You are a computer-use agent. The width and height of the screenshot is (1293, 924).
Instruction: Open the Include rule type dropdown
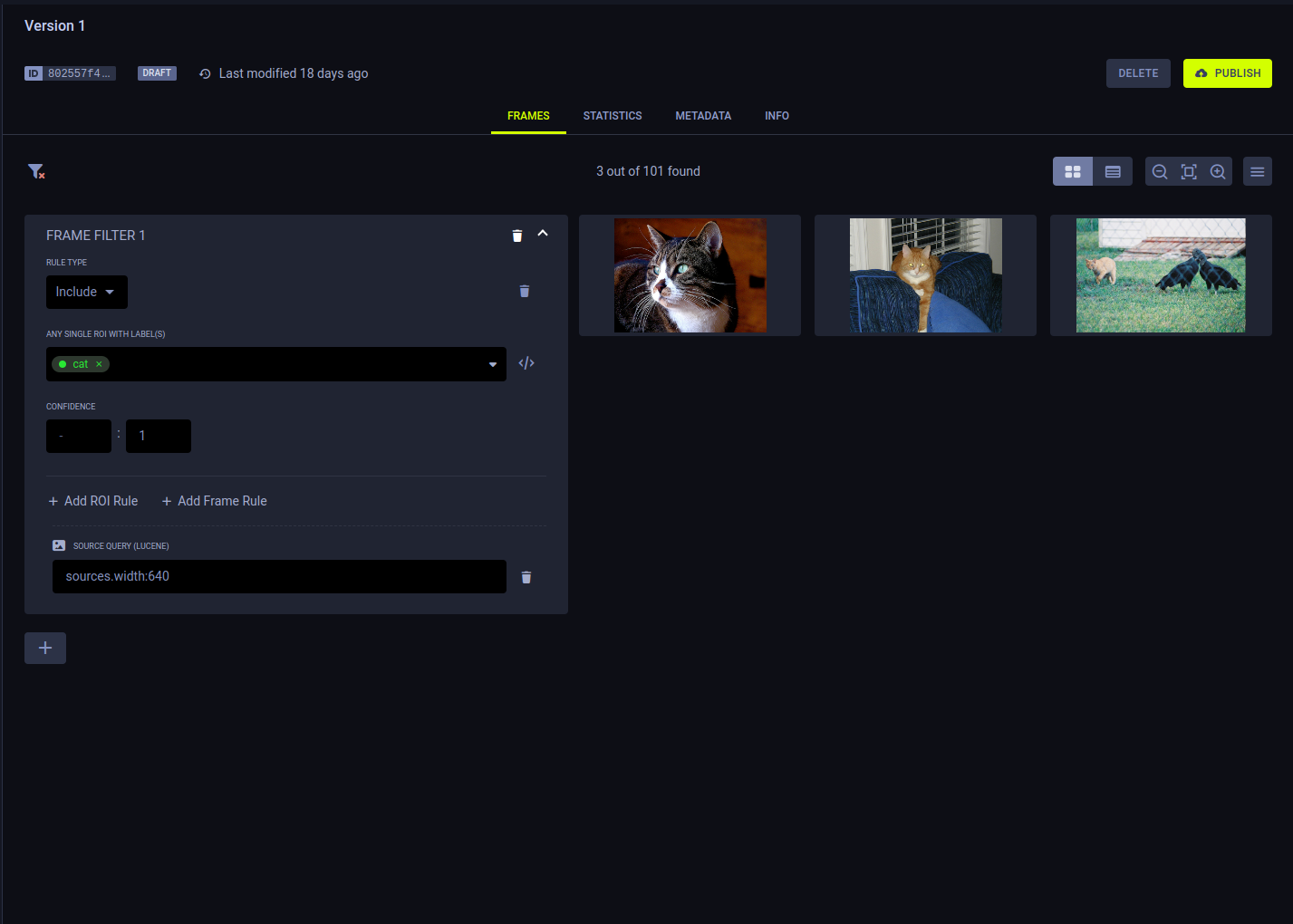(86, 292)
